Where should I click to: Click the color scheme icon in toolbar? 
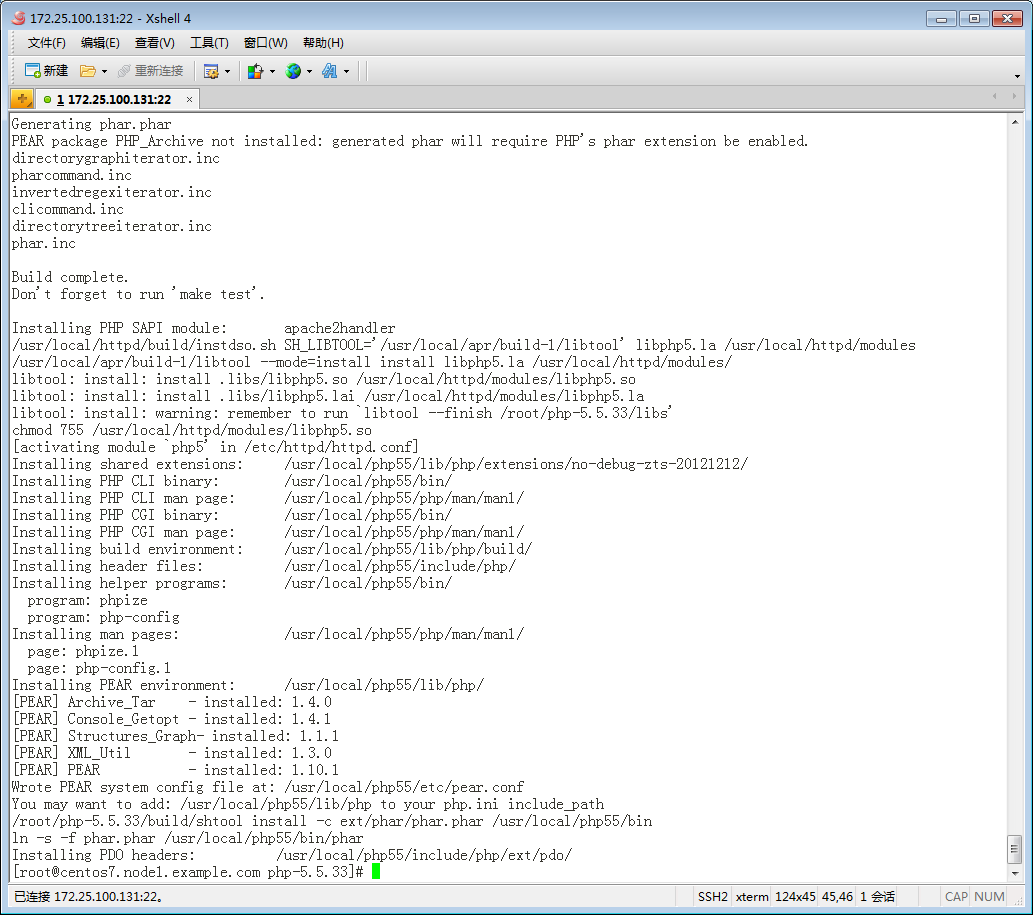255,71
